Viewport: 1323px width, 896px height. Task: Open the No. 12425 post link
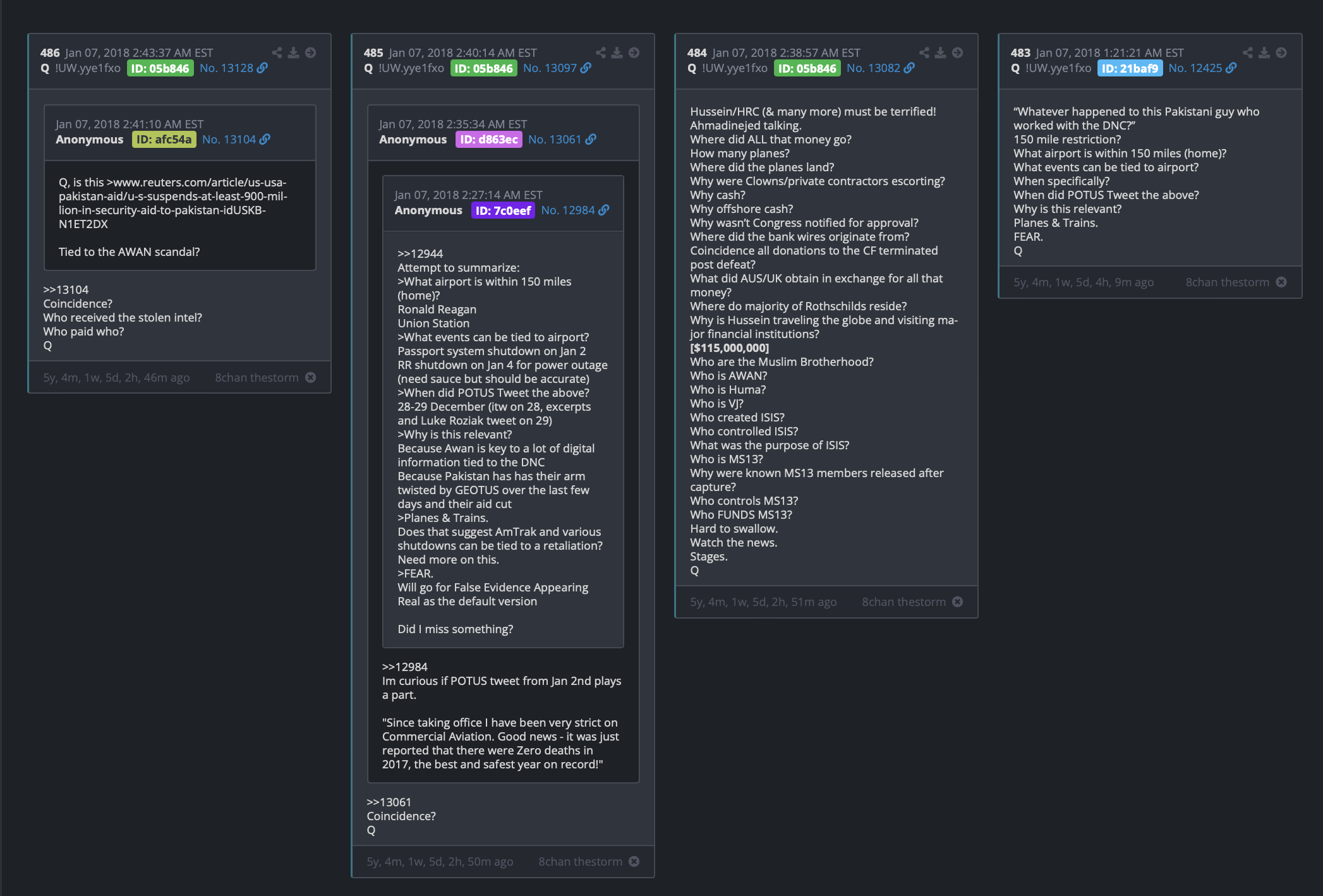point(1195,68)
